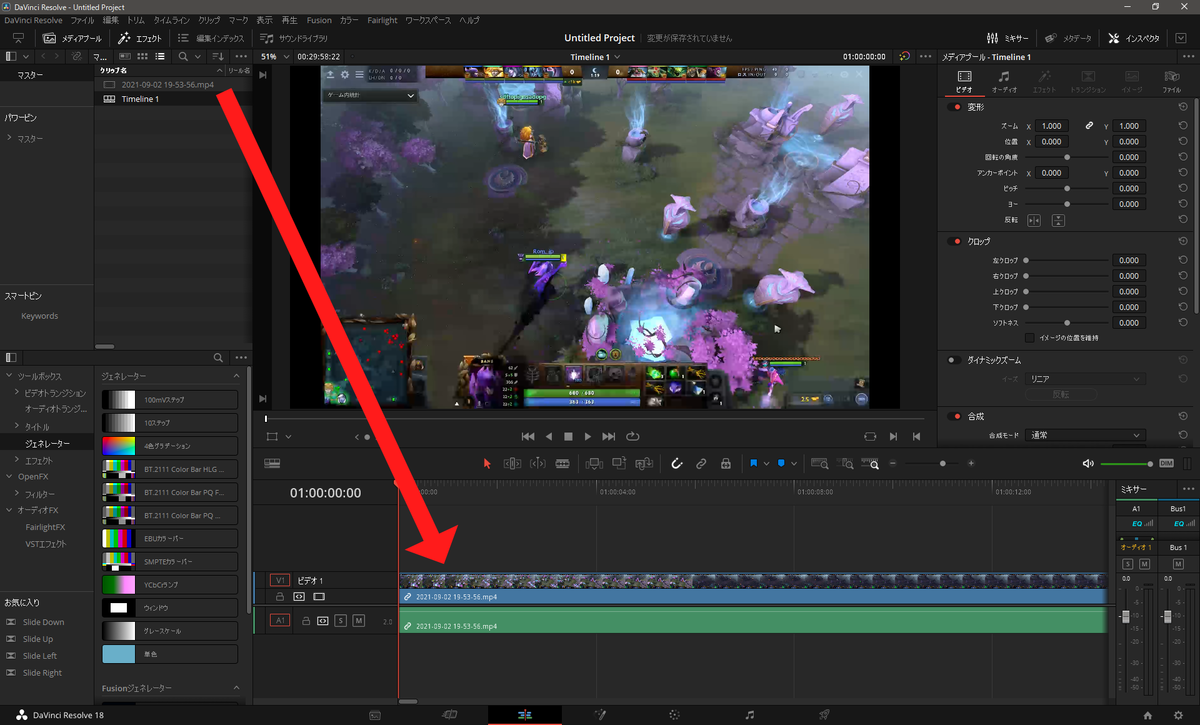Select the blade edit tool
Viewport: 1200px width, 725px height.
click(563, 464)
